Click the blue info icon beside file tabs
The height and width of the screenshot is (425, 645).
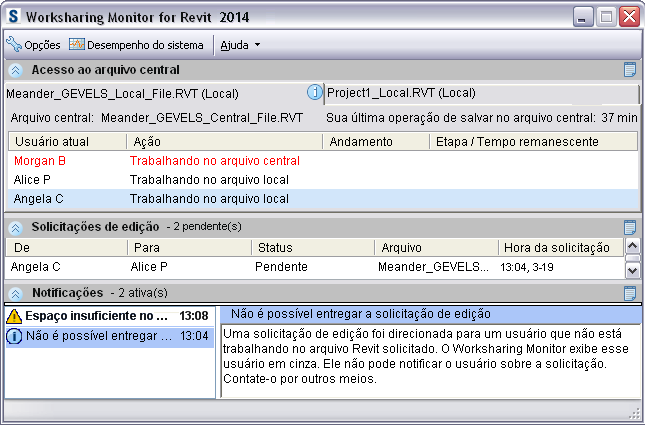coord(315,92)
